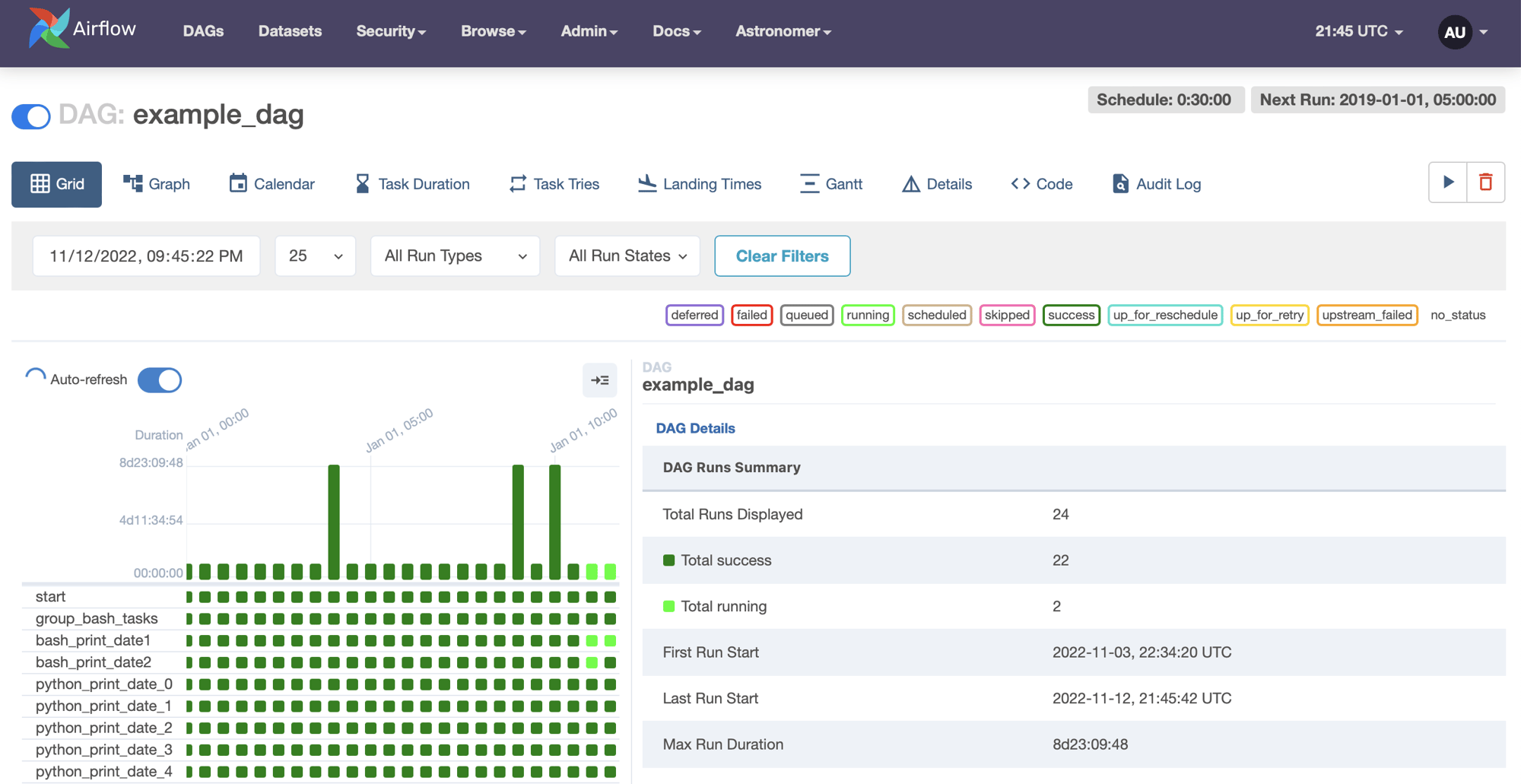Go to the Datasets page
This screenshot has height=784, width=1521.
pos(290,31)
